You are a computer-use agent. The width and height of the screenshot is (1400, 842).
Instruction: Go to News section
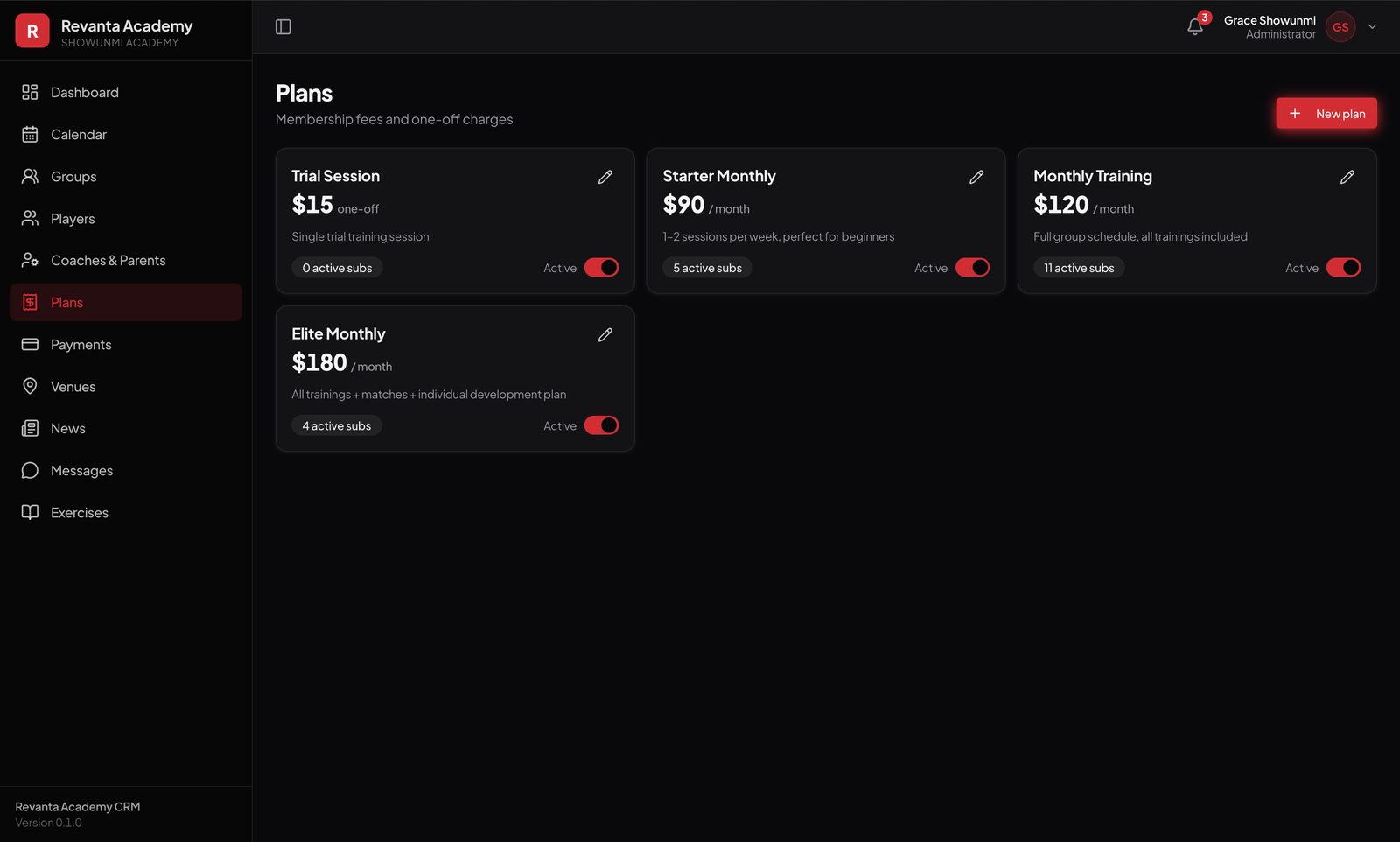tap(126, 428)
